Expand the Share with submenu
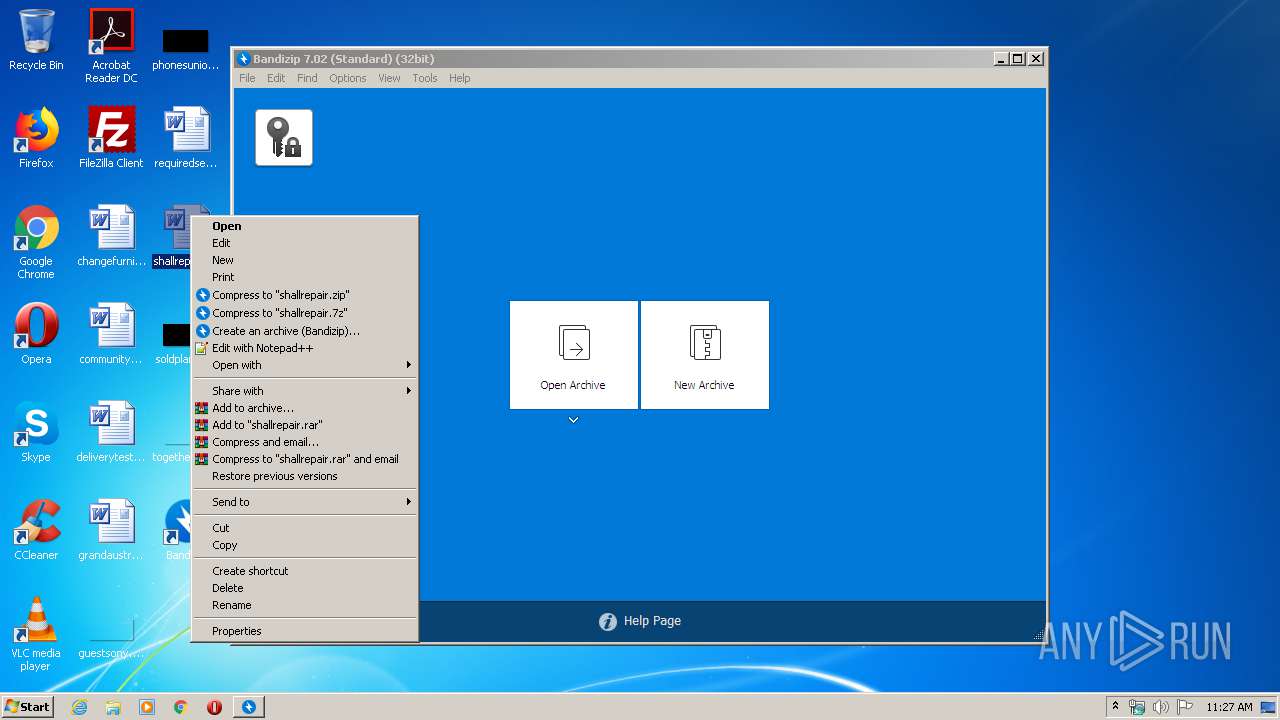 coord(305,391)
